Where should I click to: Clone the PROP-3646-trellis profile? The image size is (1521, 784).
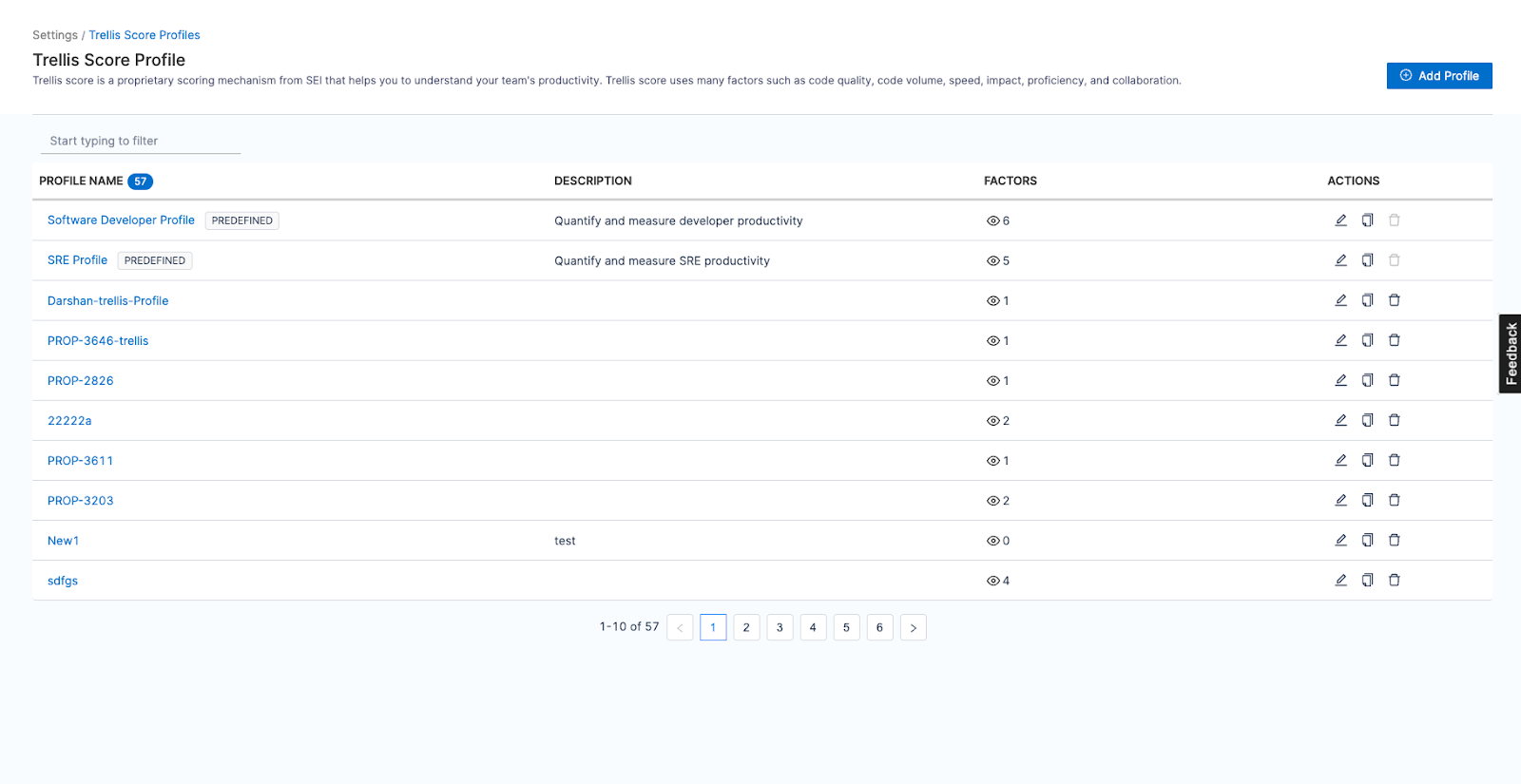pyautogui.click(x=1367, y=340)
